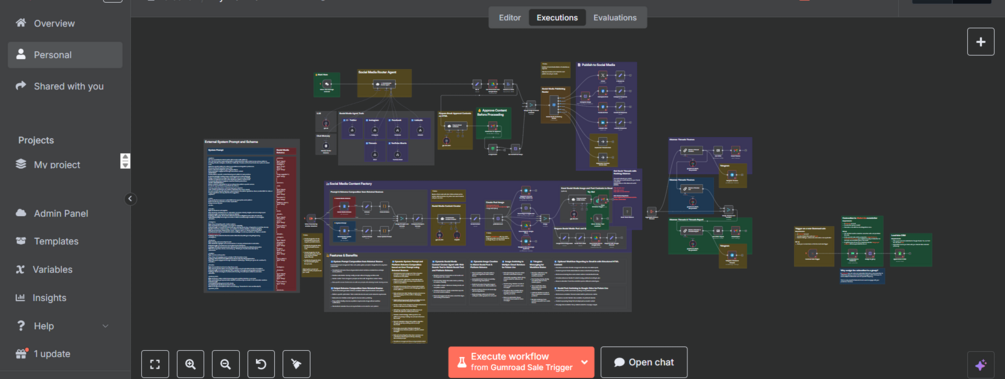Switch to the Editor tab
Screen dimensions: 1005x379
tap(510, 17)
